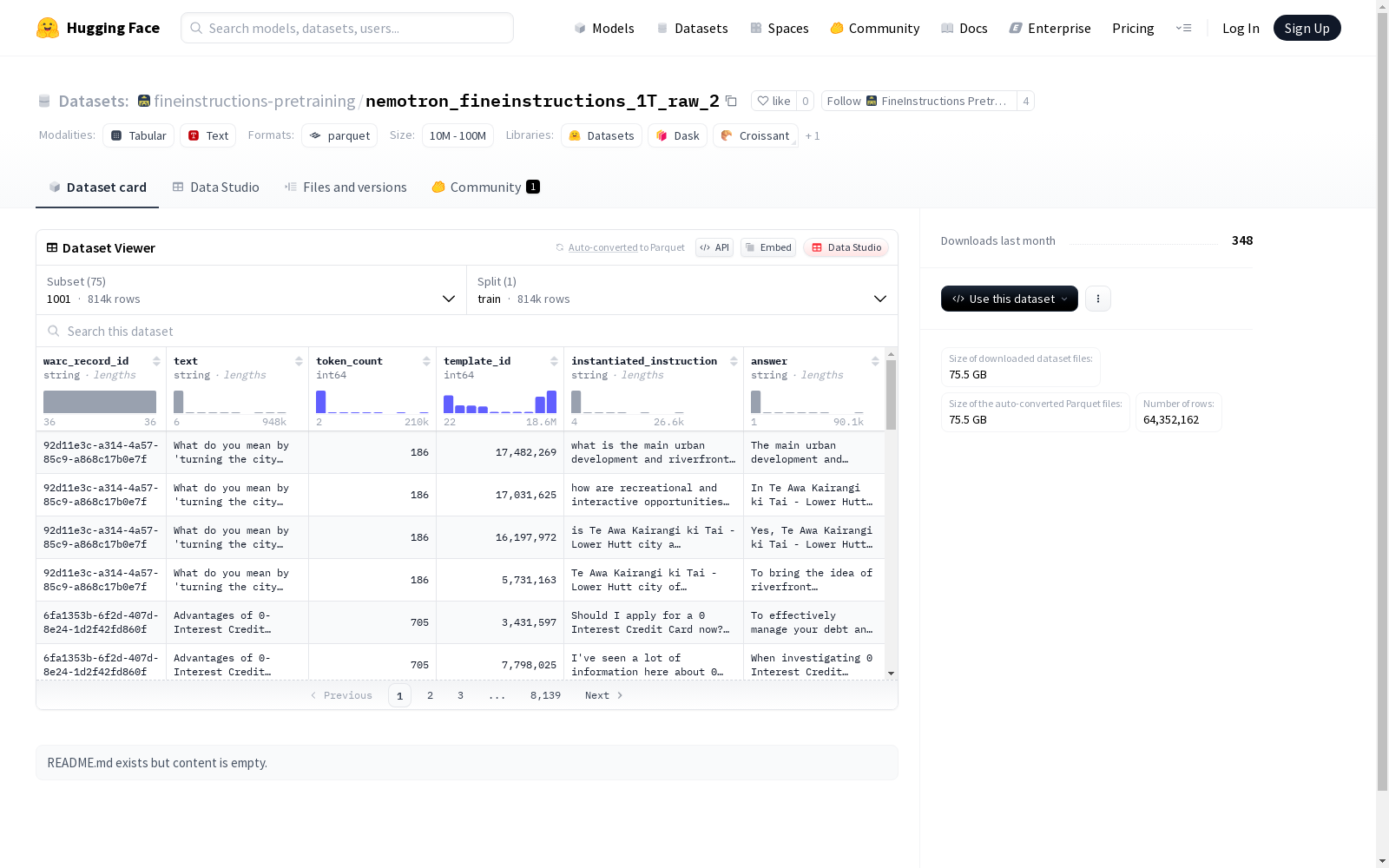Click the Log In link

coord(1241,28)
